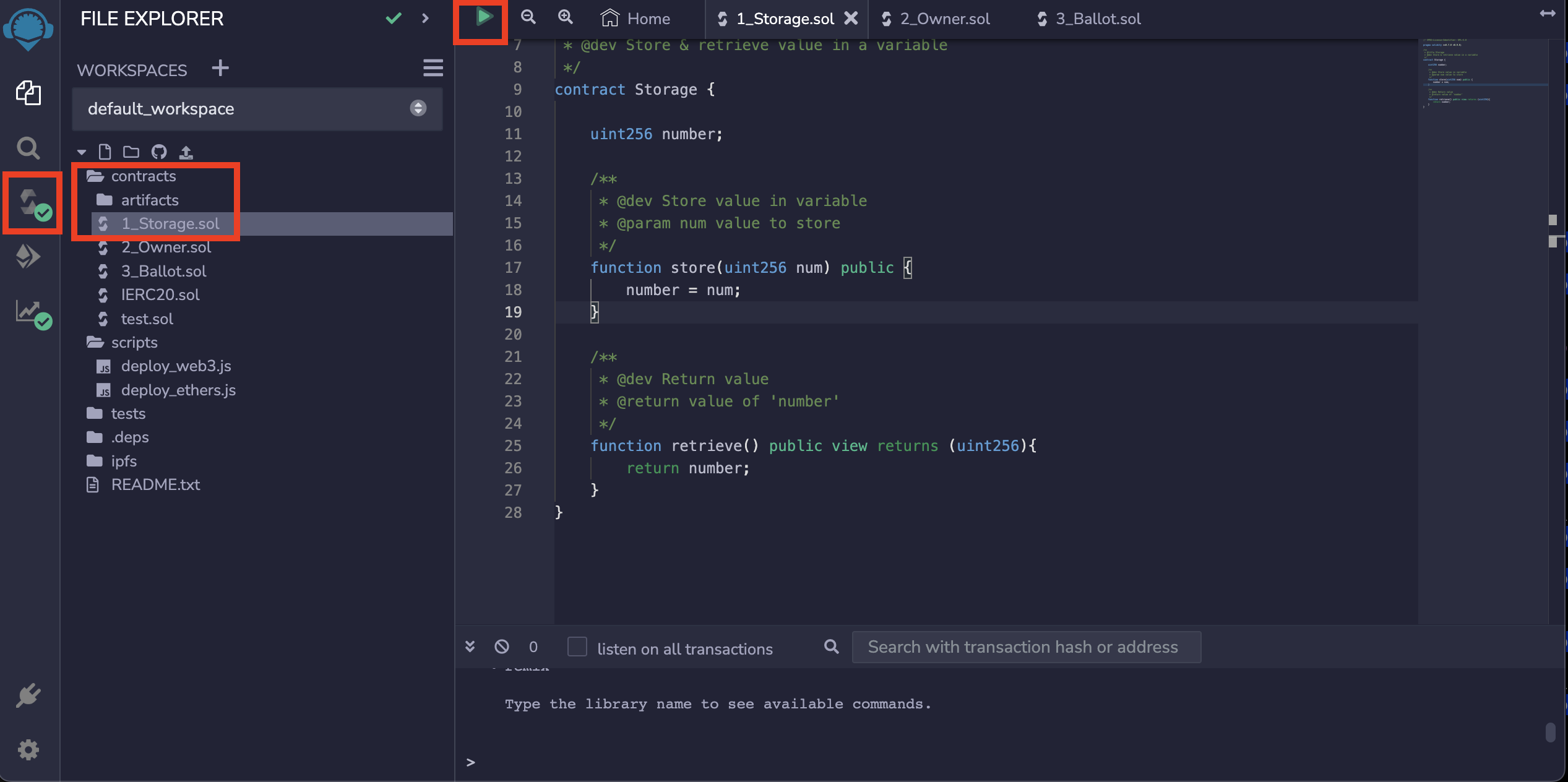The width and height of the screenshot is (1568, 782).
Task: Click the terminal scrollbar thumb
Action: pos(1550,732)
